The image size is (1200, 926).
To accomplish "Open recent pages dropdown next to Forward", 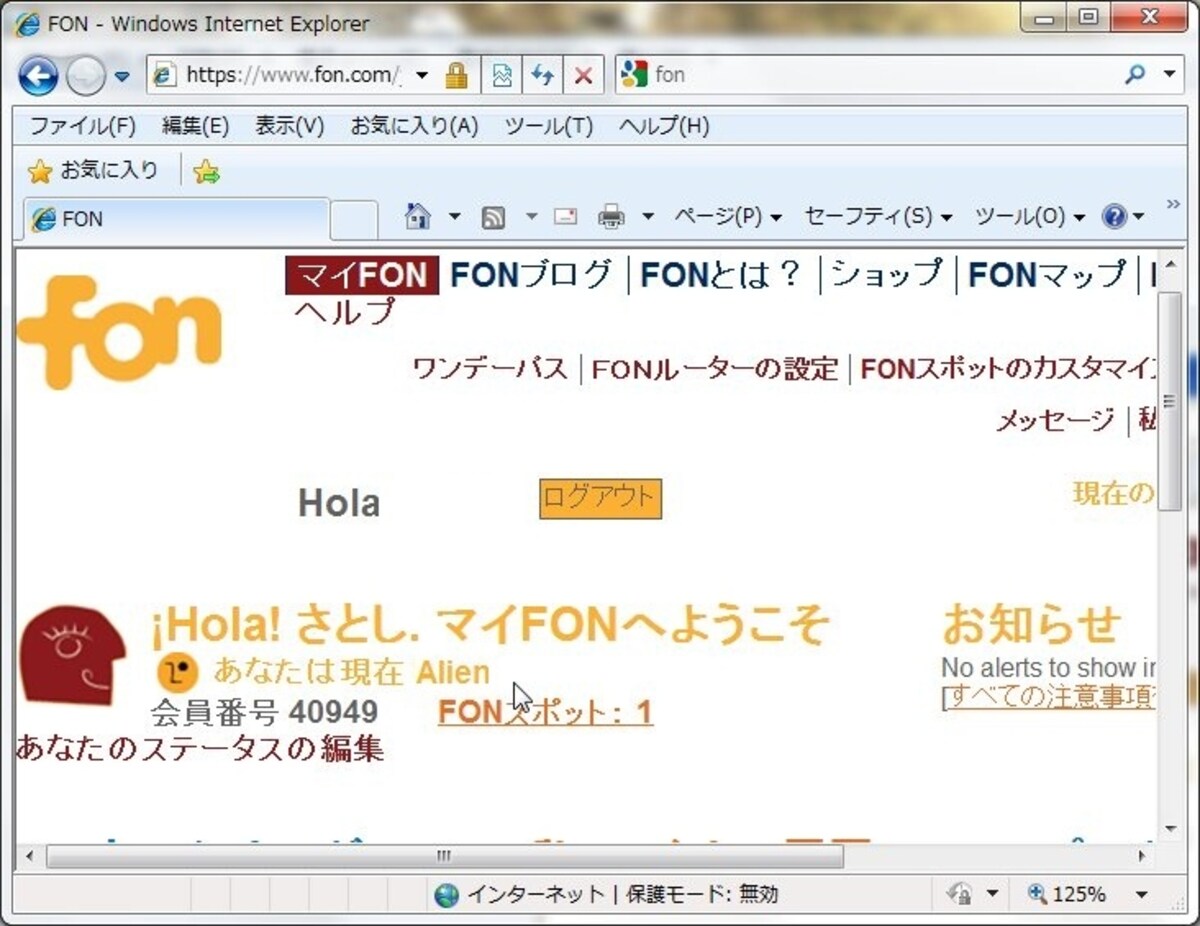I will [x=122, y=76].
